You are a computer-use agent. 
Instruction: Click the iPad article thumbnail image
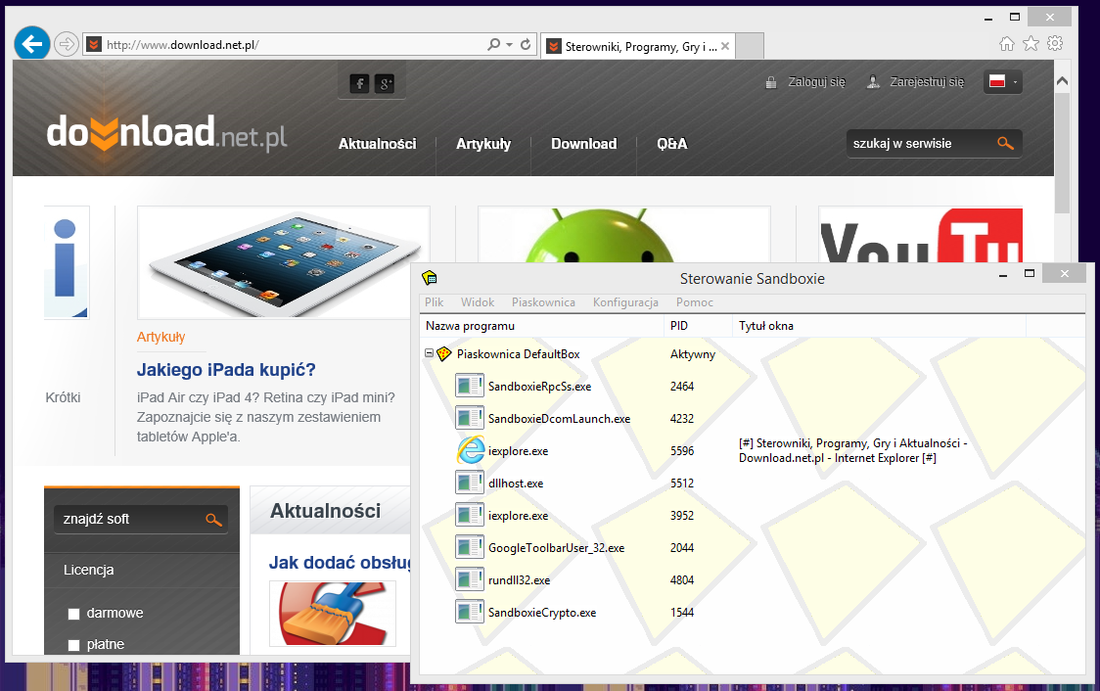283,262
